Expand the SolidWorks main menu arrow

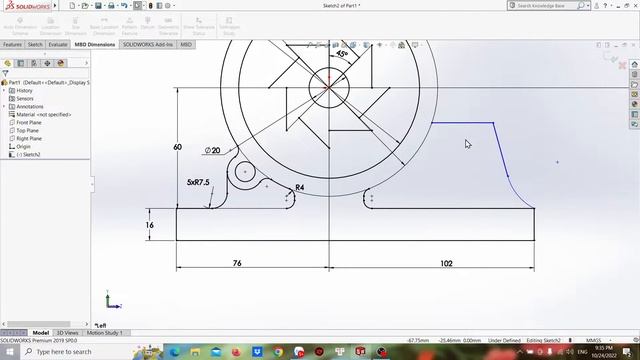(x=55, y=6)
